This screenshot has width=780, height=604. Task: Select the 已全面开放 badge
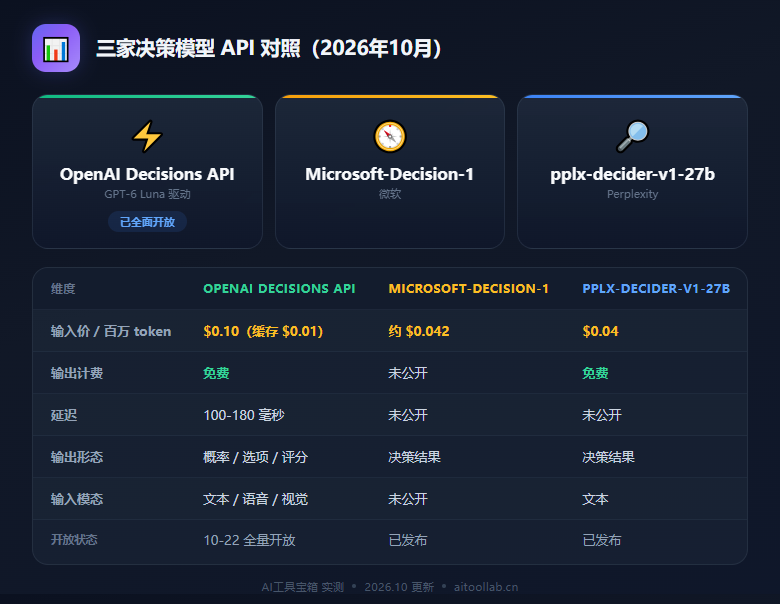tap(147, 222)
